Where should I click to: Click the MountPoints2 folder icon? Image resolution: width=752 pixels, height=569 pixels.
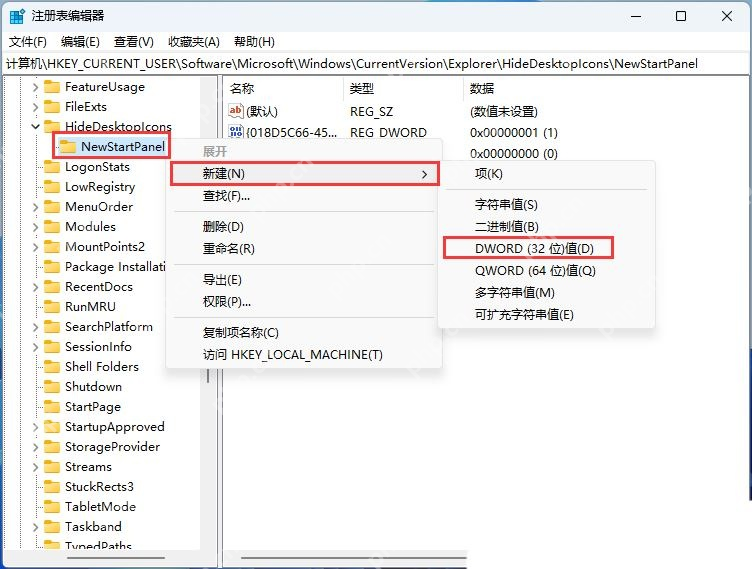[x=52, y=247]
